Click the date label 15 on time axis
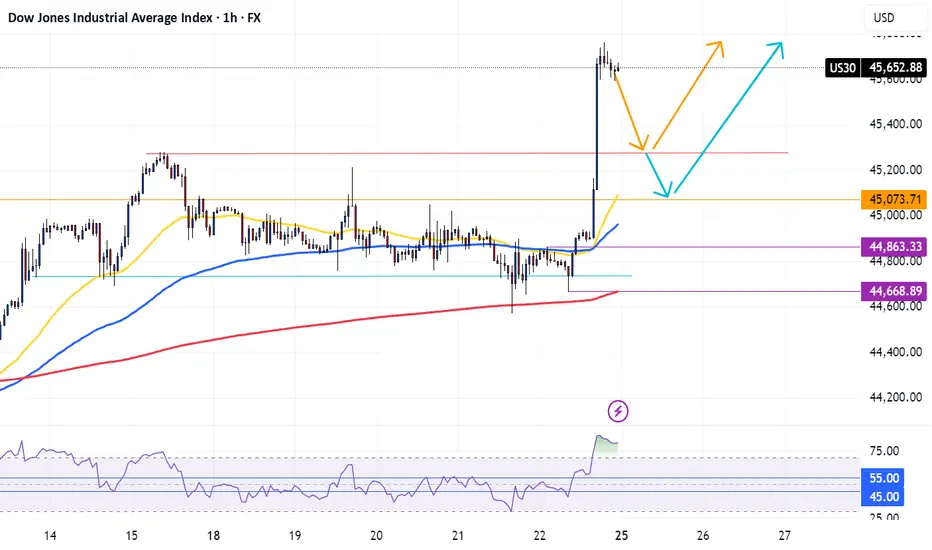Image resolution: width=932 pixels, height=550 pixels. [x=131, y=536]
